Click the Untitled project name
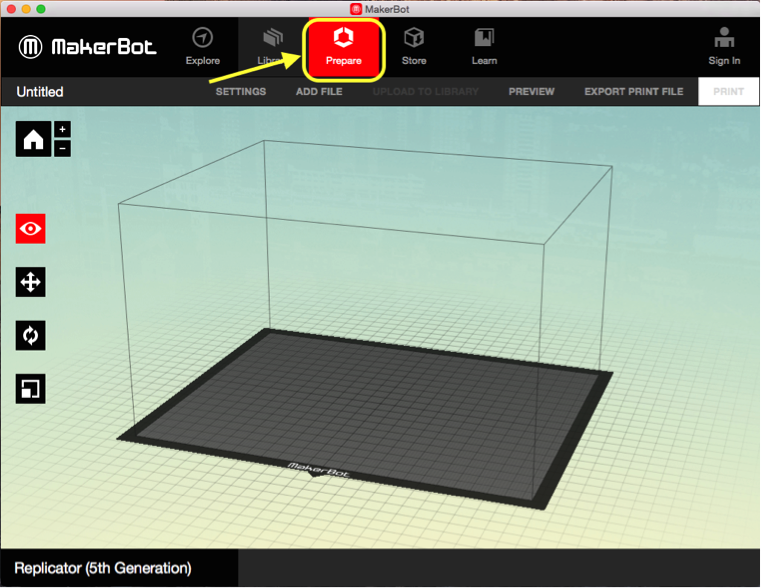Screen dimensions: 761x588 (x=40, y=92)
